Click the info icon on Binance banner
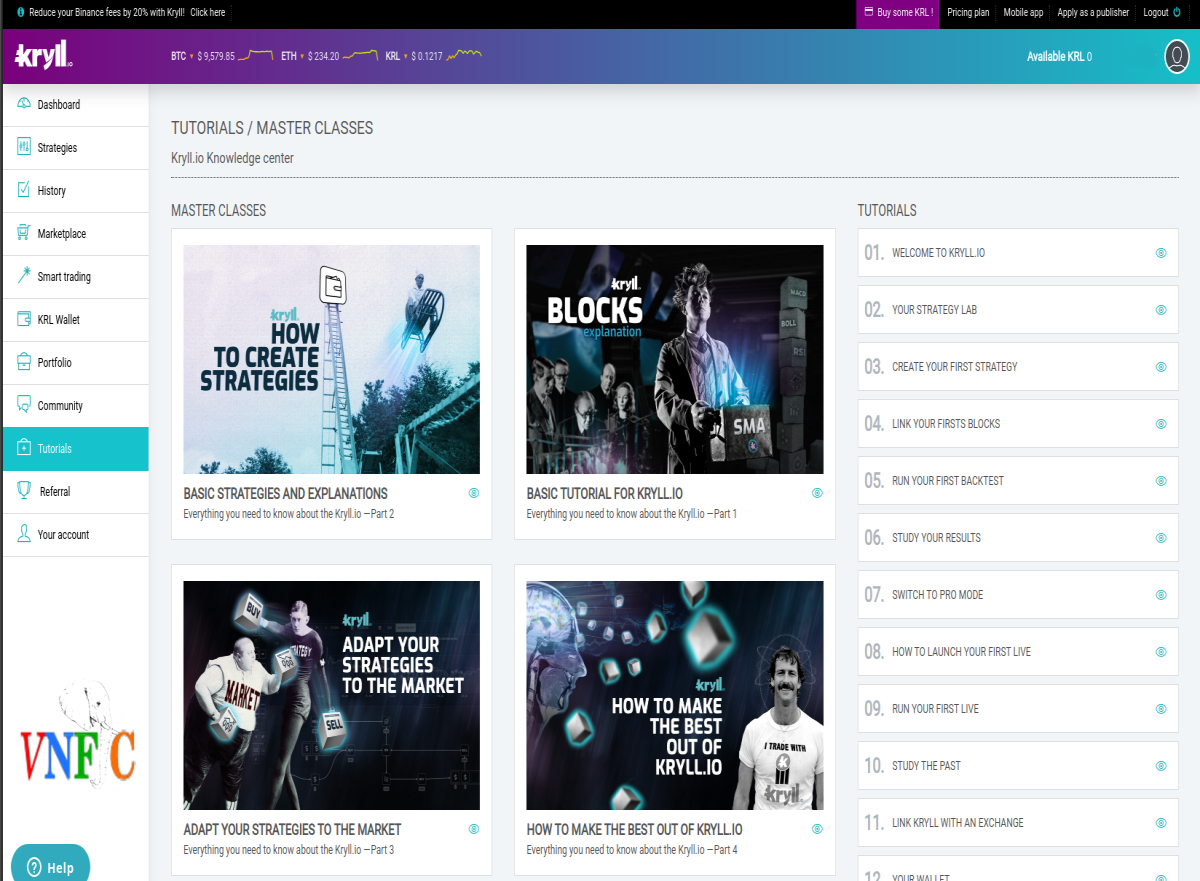Viewport: 1200px width, 881px height. [21, 12]
